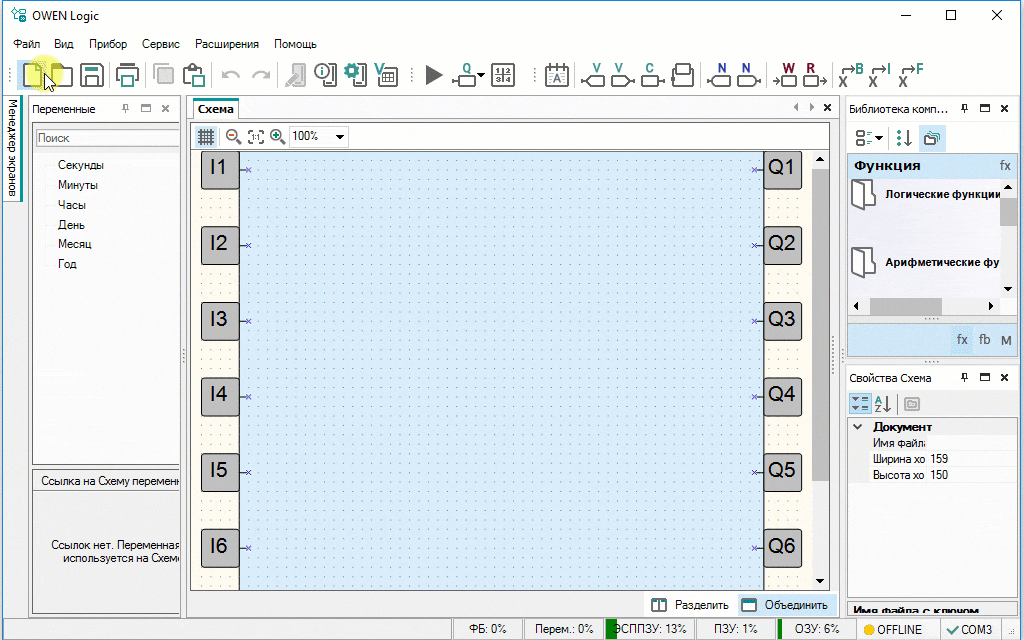Open the variables table icon
Image resolution: width=1024 pixels, height=640 pixels.
[386, 75]
